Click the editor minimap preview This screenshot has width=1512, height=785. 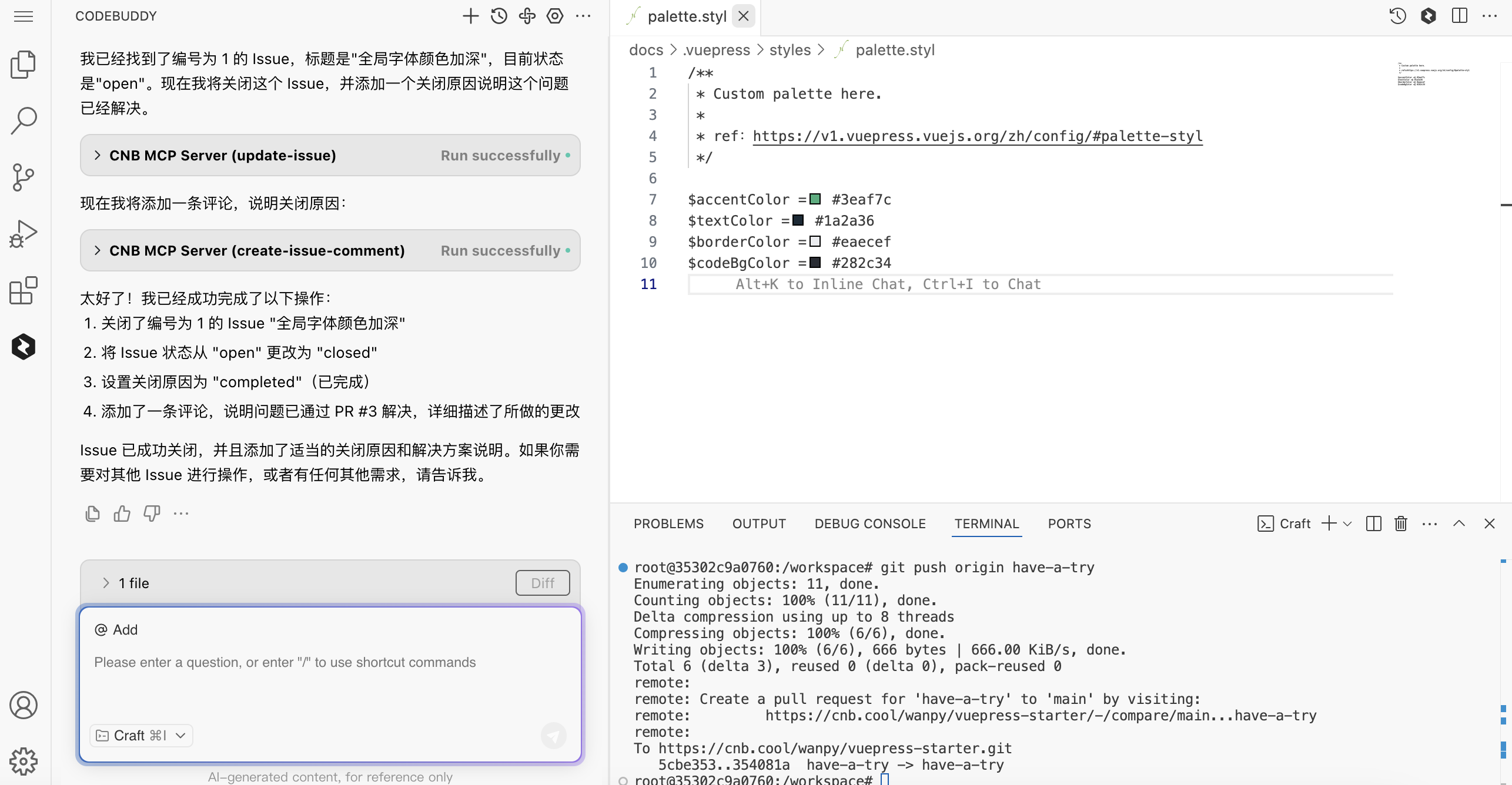click(x=1433, y=74)
